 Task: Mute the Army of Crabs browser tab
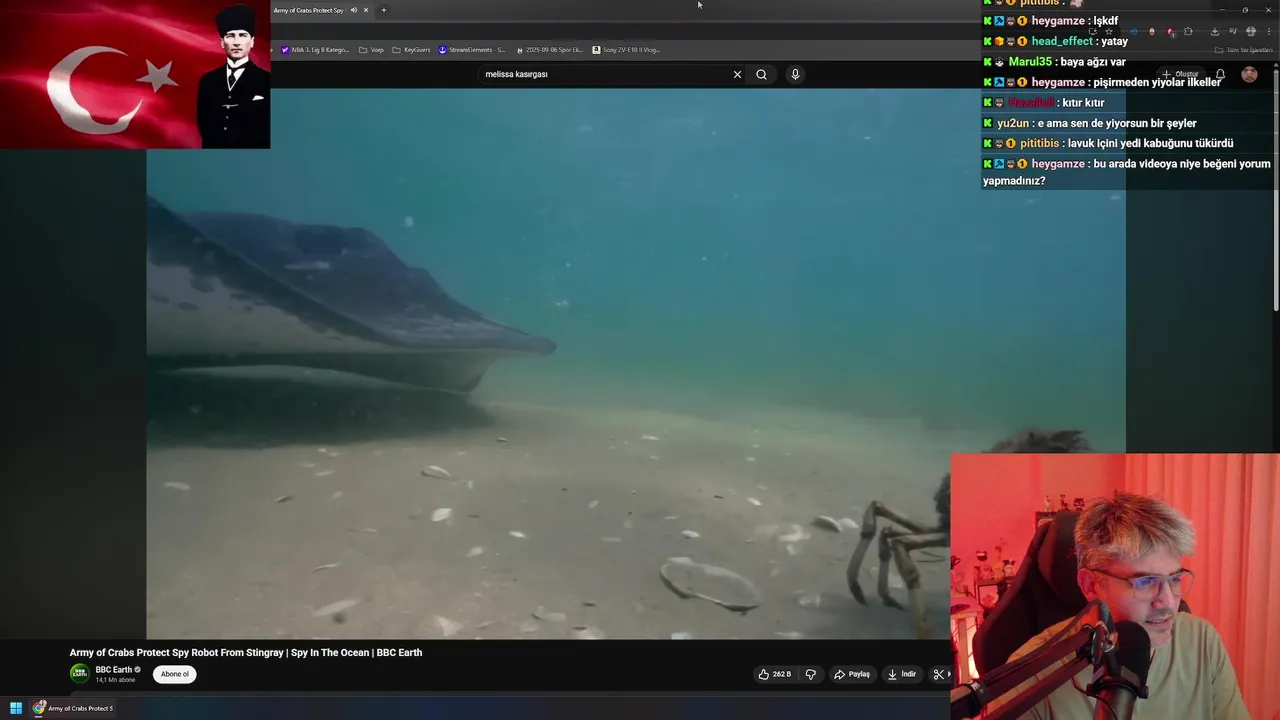354,10
